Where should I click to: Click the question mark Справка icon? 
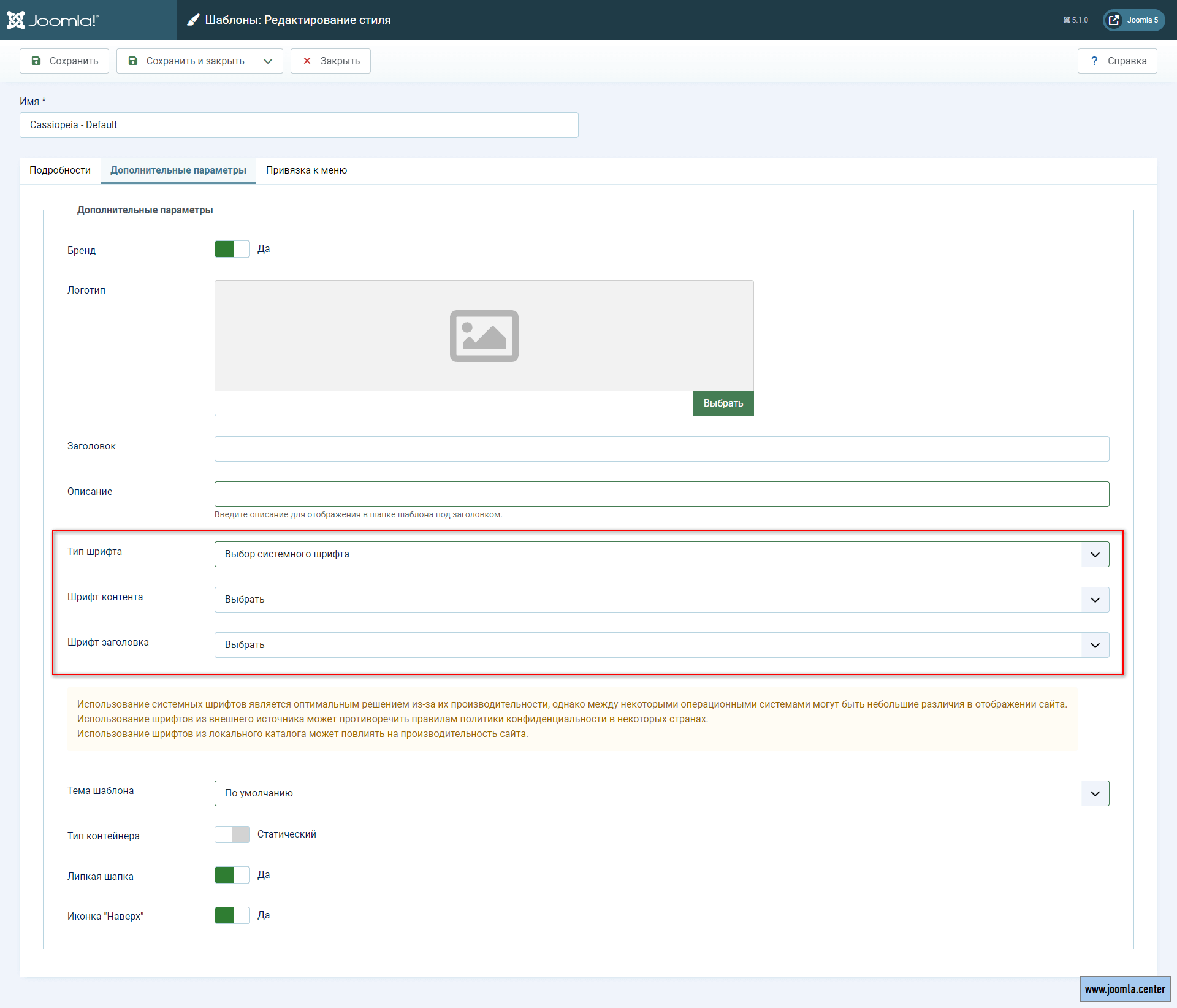(x=1094, y=61)
